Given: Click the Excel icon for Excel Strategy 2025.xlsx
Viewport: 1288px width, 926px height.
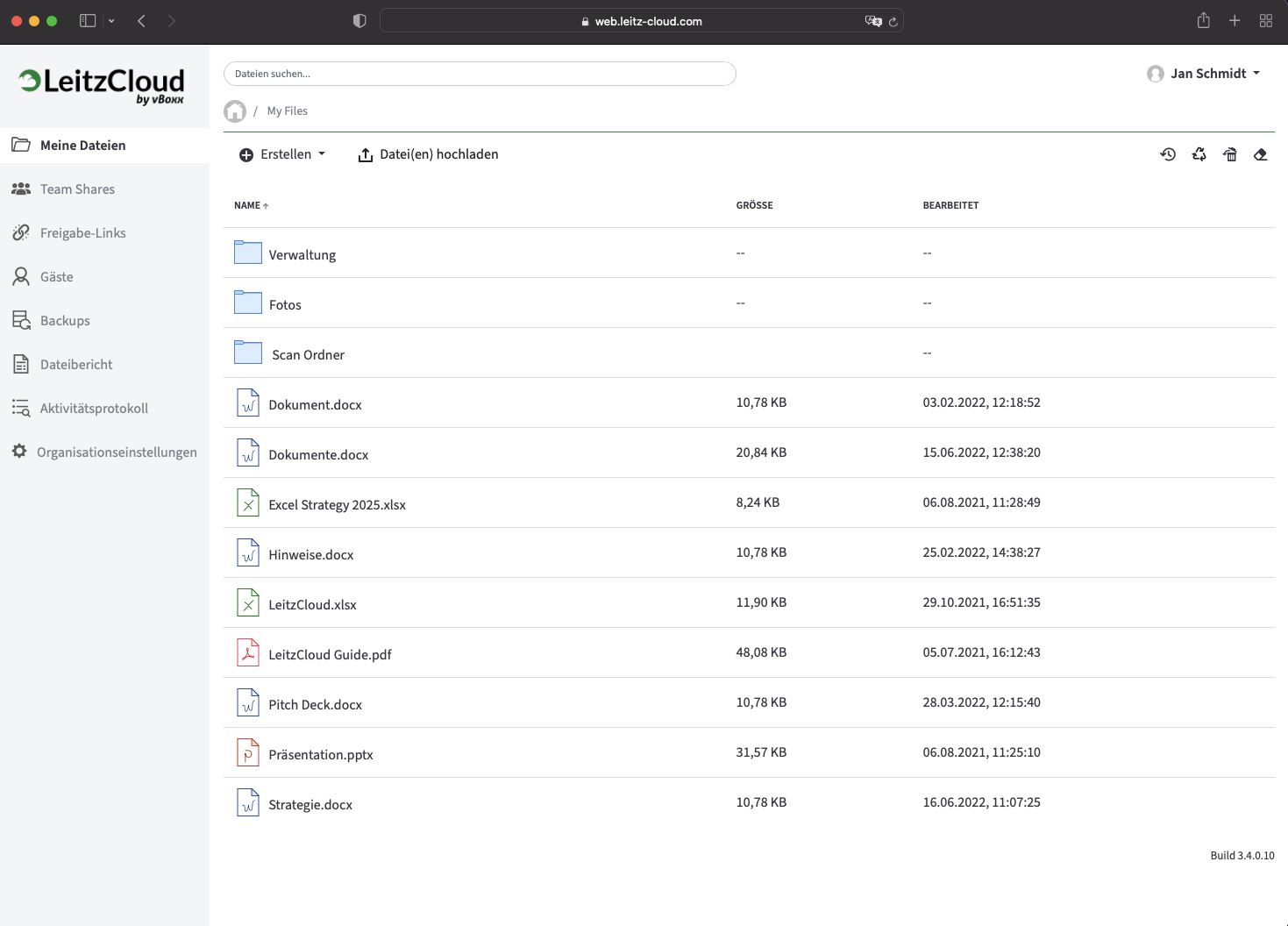Looking at the screenshot, I should 248,502.
